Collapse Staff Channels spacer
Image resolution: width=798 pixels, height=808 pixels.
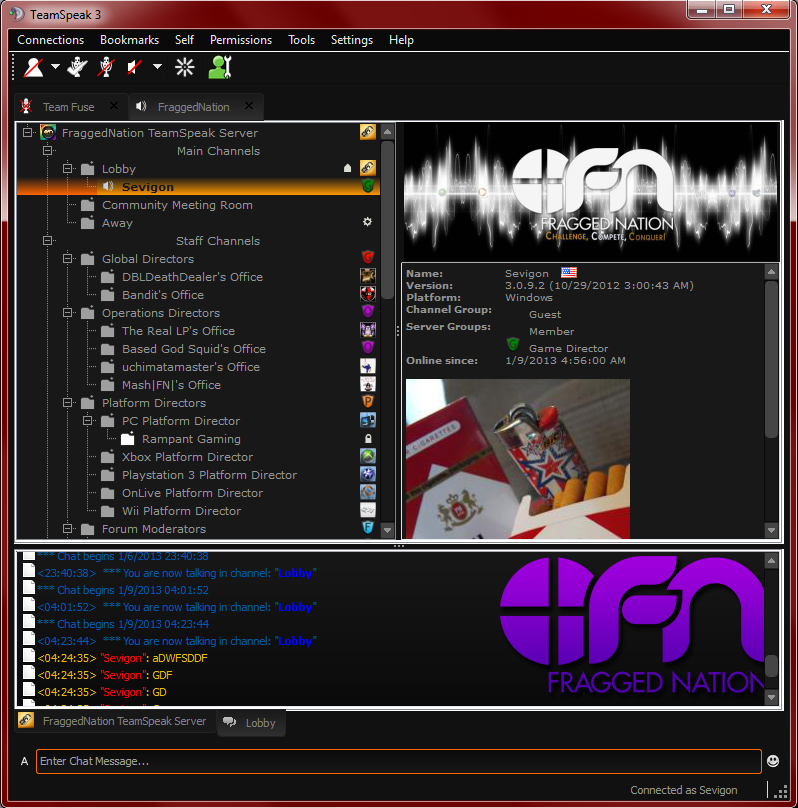coord(47,241)
